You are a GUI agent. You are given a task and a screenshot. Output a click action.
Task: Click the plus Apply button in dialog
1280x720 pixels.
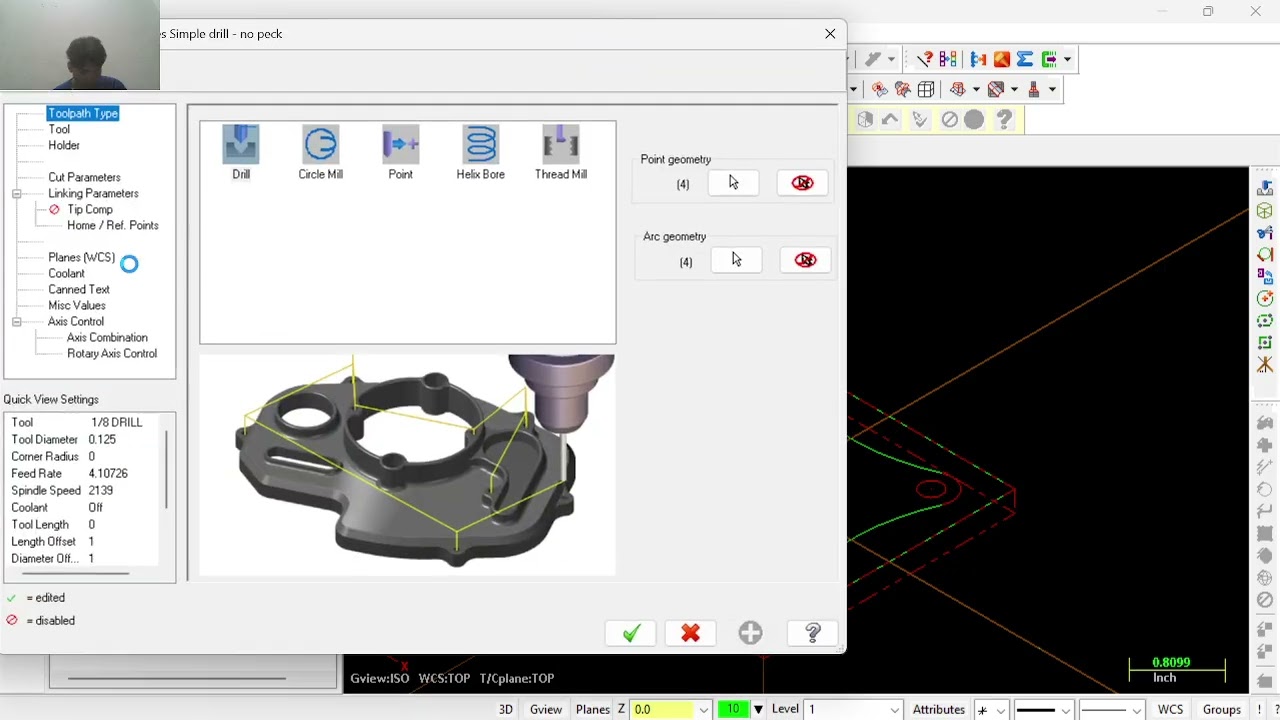point(750,633)
